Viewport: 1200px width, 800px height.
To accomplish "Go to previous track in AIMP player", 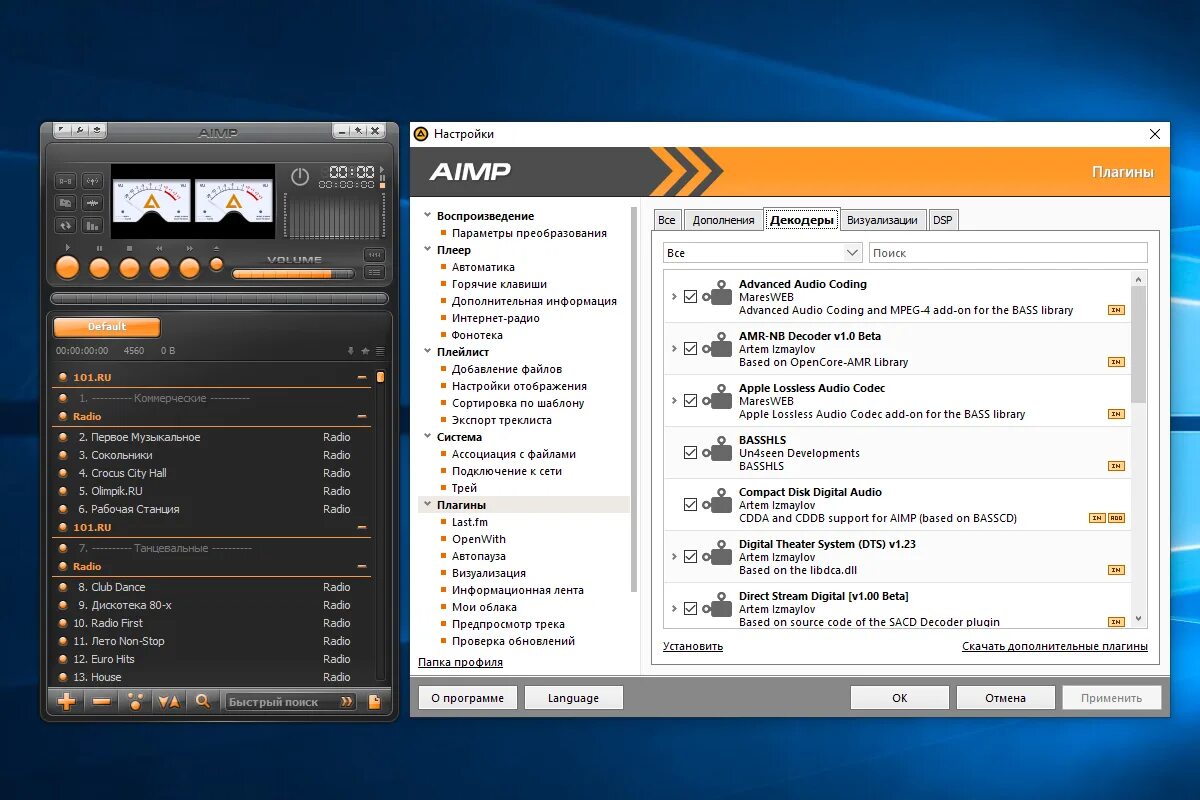I will (159, 268).
